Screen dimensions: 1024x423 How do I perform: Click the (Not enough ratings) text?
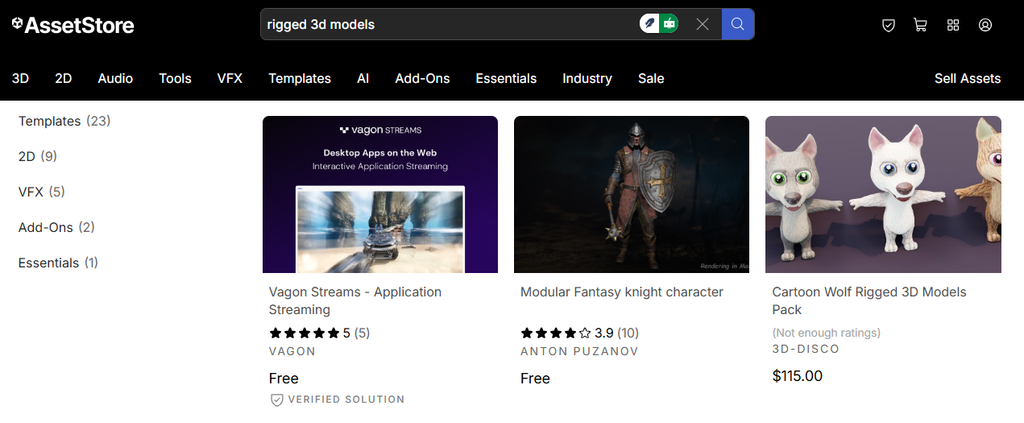click(826, 333)
